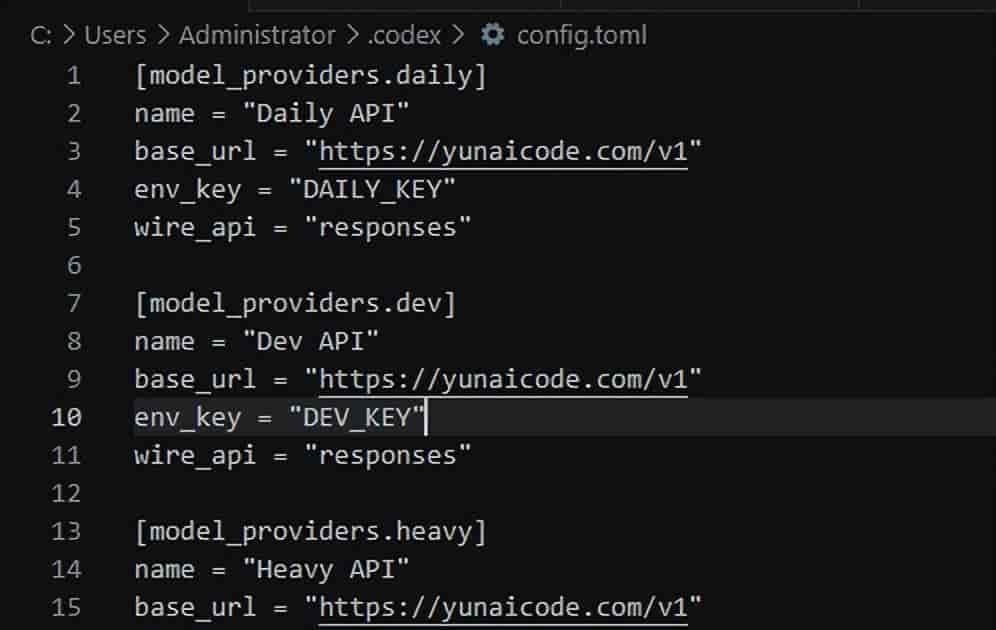The image size is (996, 630).
Task: Place cursor in "Dev API" text
Action: 311,342
